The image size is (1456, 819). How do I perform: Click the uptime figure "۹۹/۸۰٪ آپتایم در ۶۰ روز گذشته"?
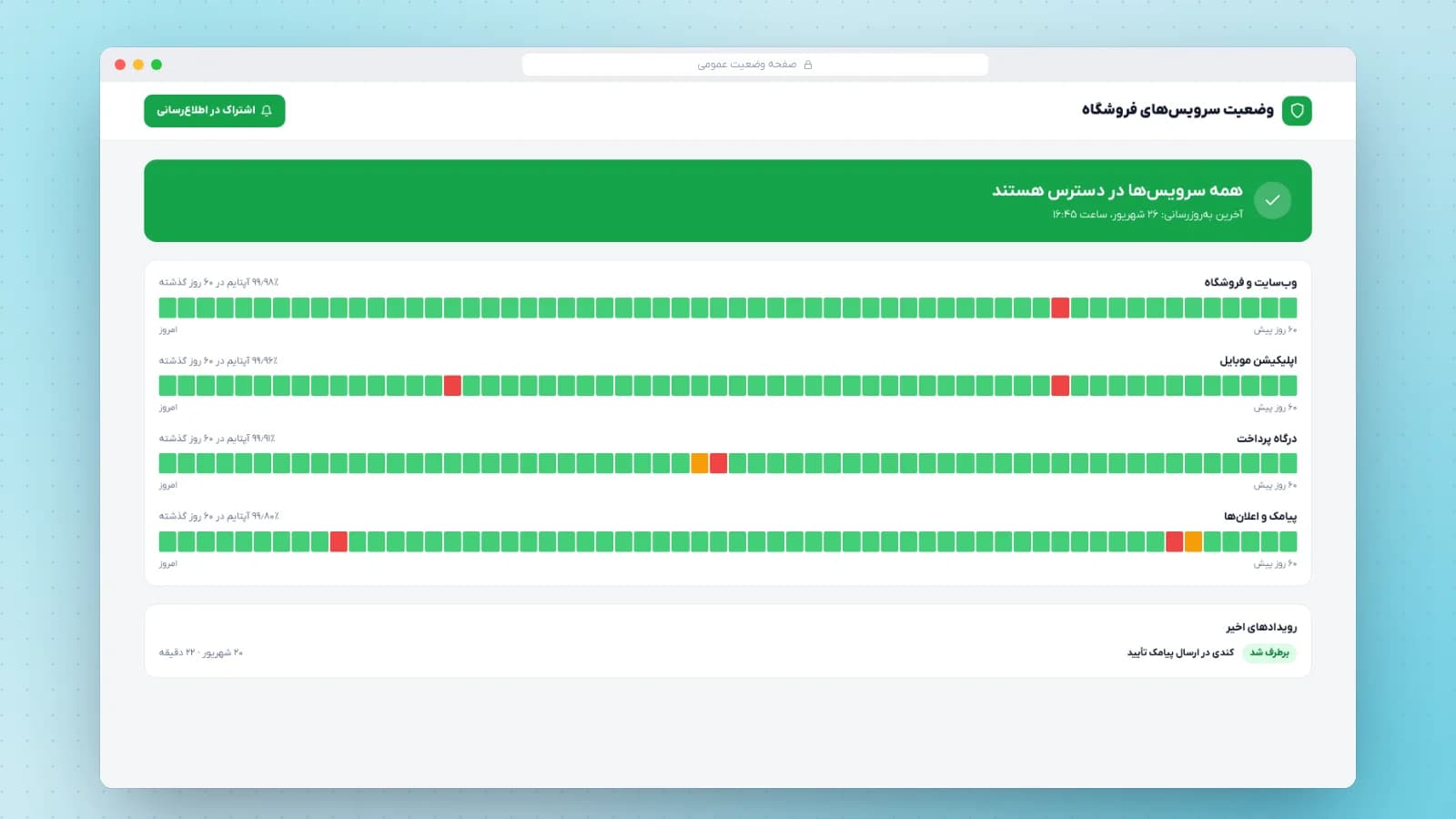coord(218,516)
